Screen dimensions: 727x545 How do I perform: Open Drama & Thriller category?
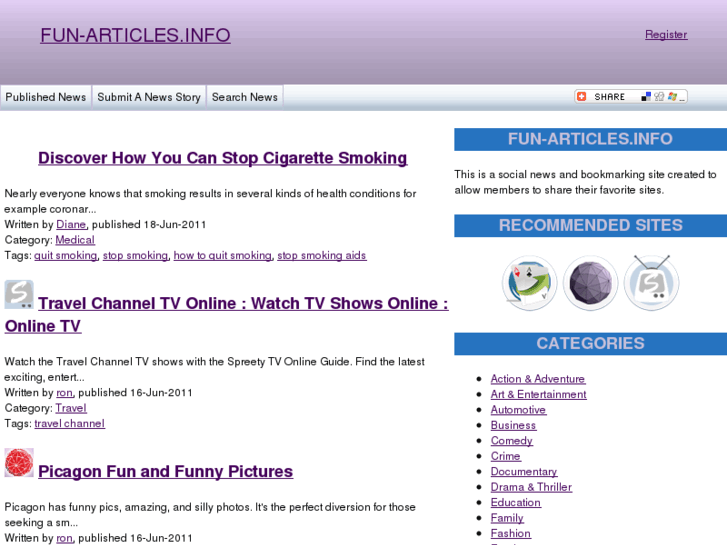[x=531, y=487]
